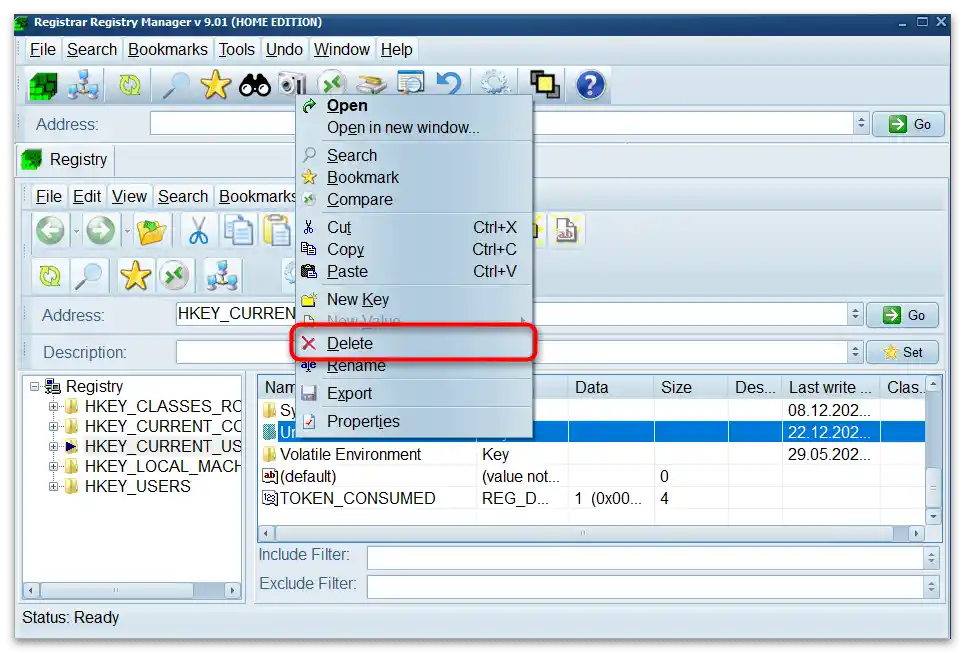Click the Copy pages icon in inner toolbar

click(x=239, y=231)
